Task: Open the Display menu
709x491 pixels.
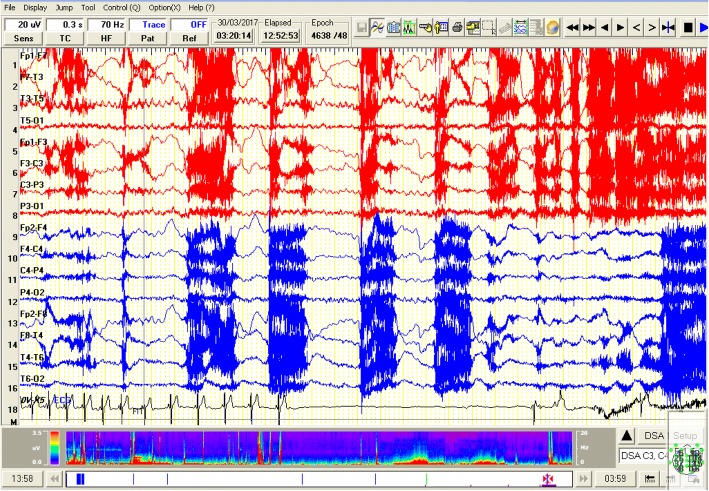Action: click(x=33, y=7)
